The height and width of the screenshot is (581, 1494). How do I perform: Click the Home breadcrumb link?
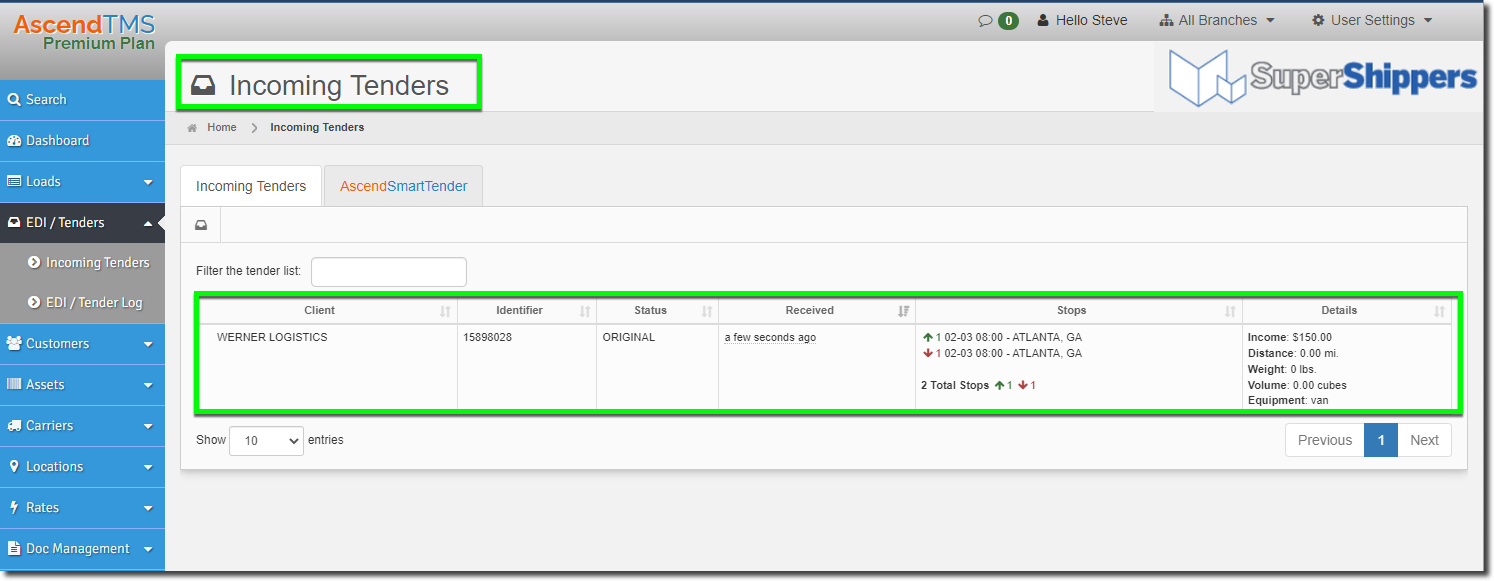pos(222,128)
